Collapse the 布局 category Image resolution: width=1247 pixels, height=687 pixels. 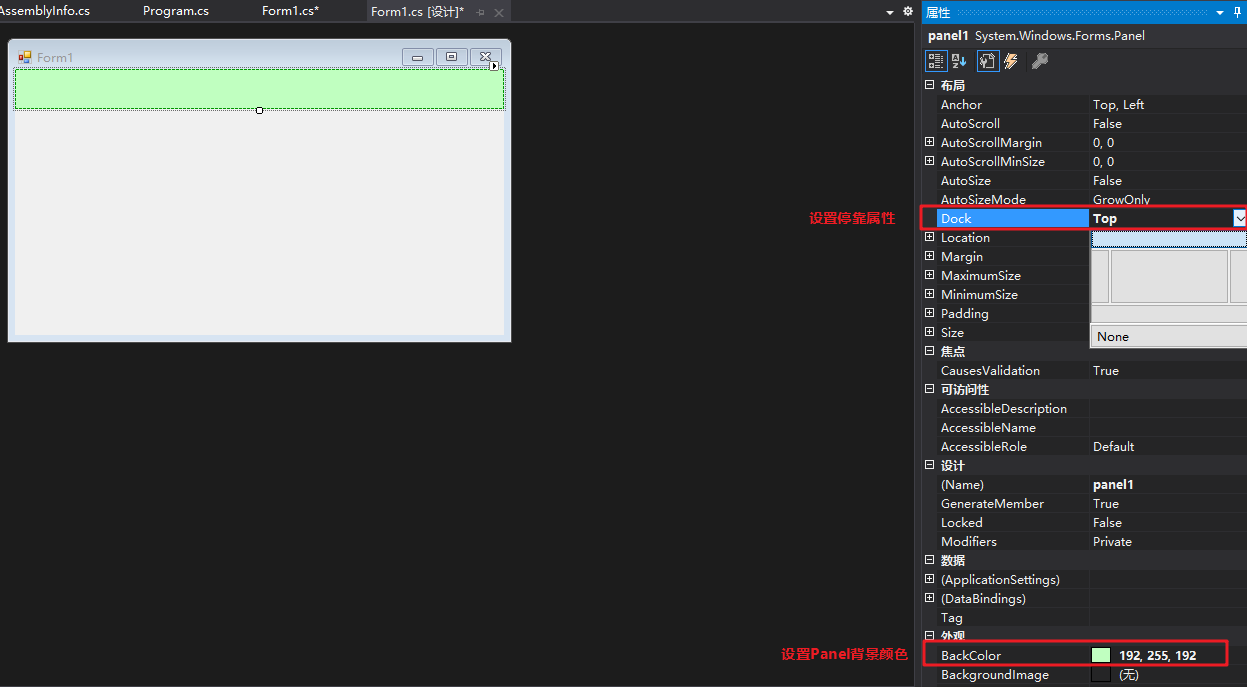point(929,85)
